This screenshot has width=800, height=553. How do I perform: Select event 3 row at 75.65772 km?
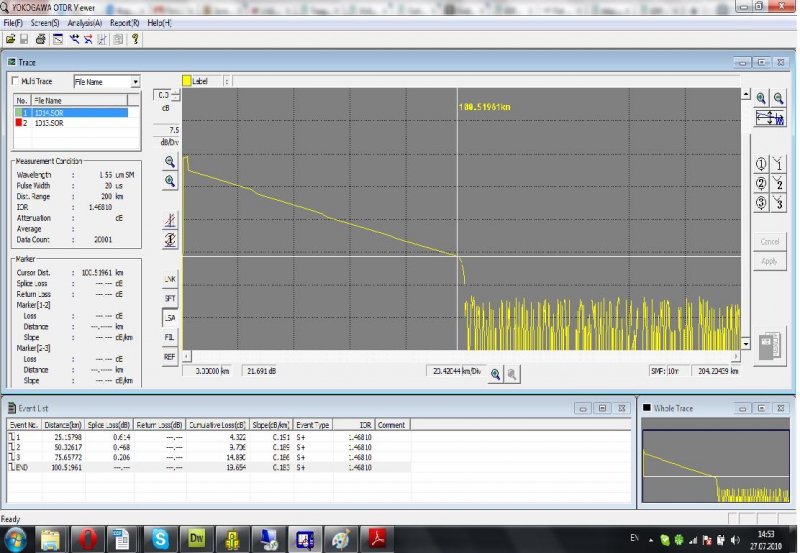coord(209,457)
